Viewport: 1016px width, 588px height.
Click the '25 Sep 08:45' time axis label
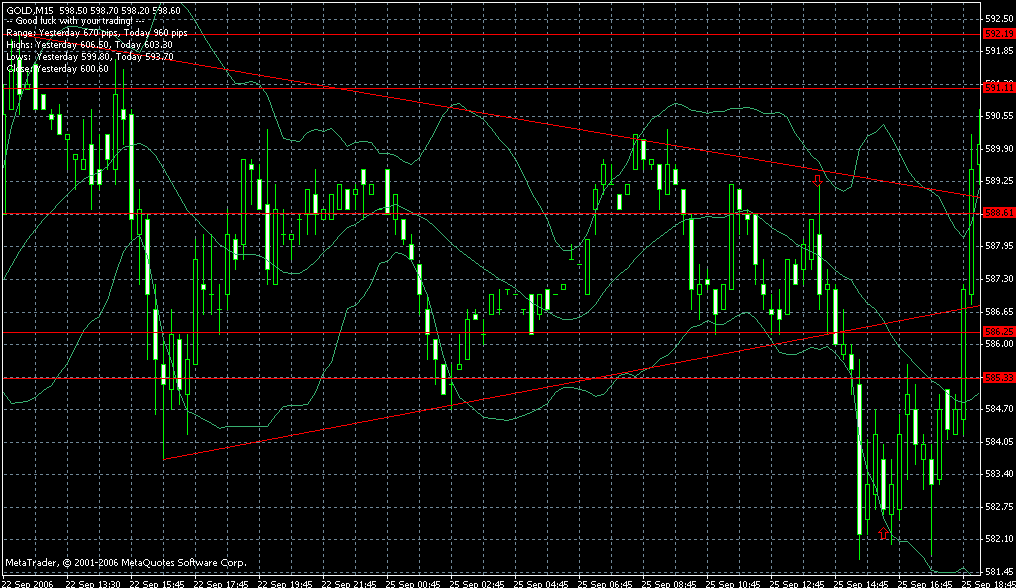point(669,583)
